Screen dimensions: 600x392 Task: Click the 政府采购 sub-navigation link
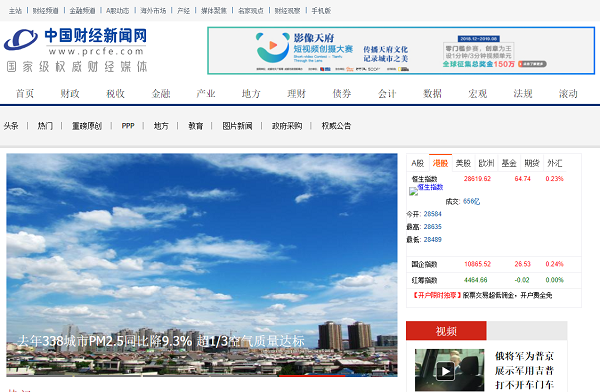click(287, 126)
